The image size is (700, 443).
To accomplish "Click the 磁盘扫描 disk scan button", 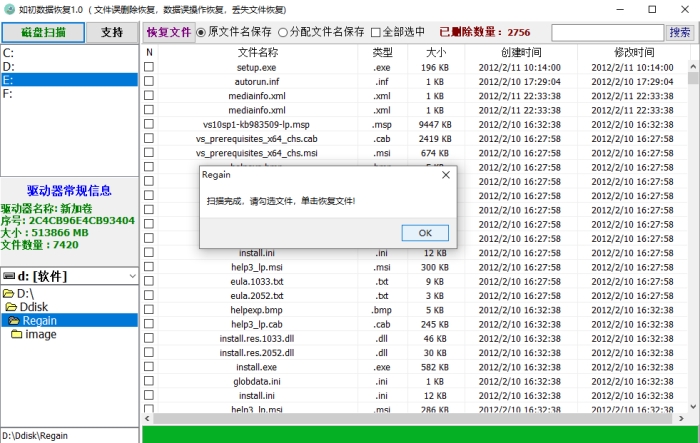I will (43, 33).
